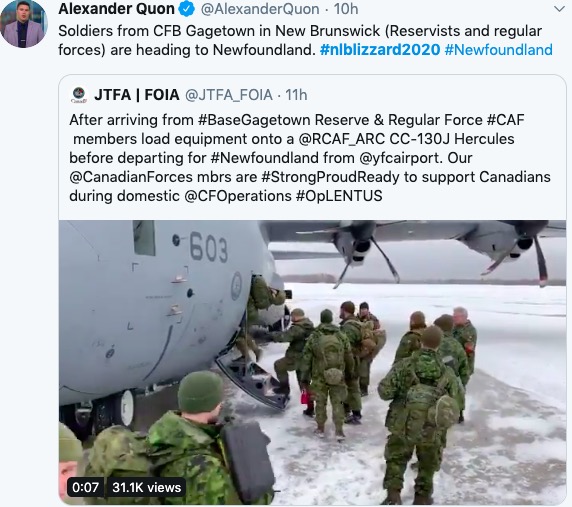Open the #StrongProudReady hashtag
Viewport: 572px width, 507px height.
point(331,177)
